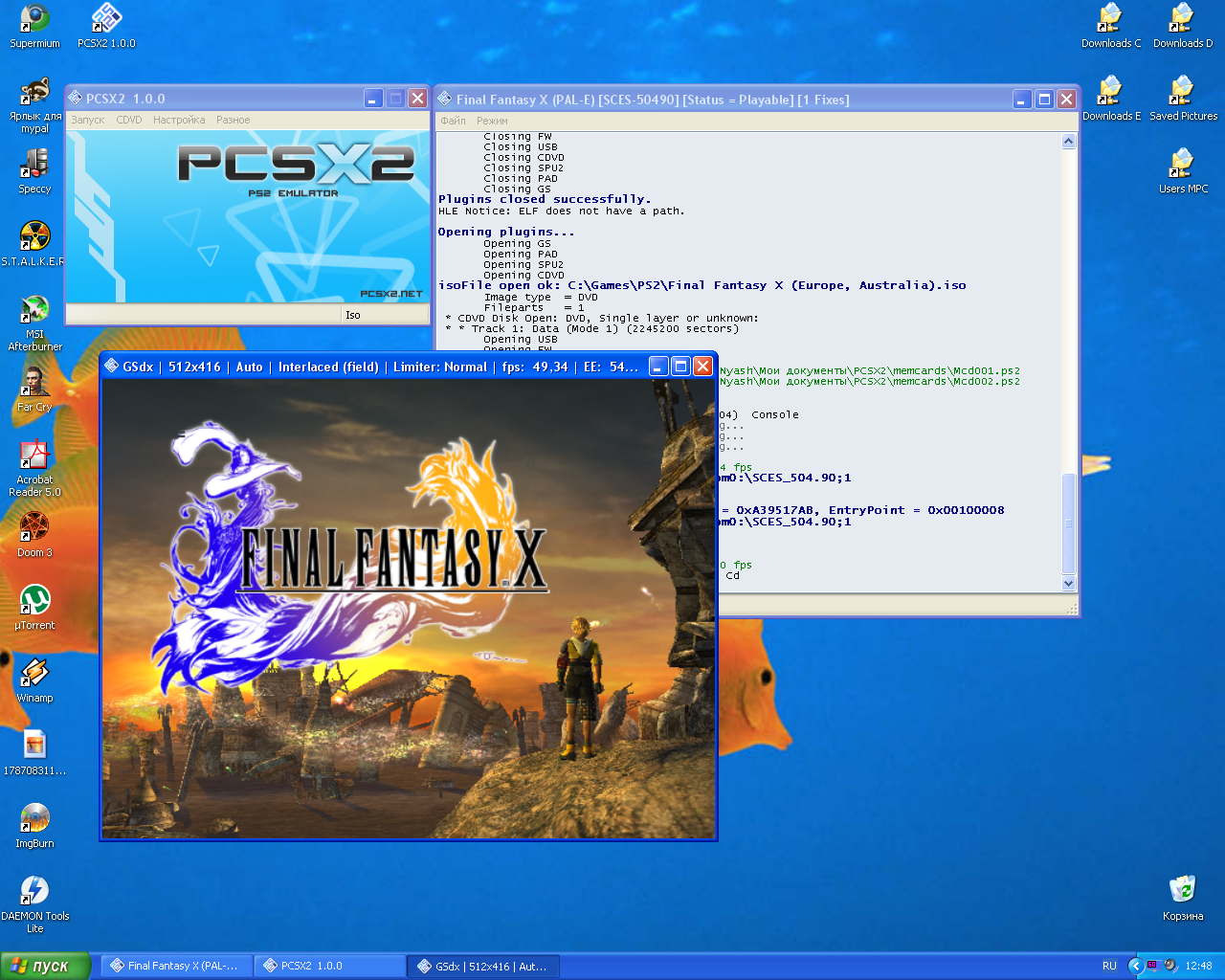Viewport: 1225px width, 980px height.
Task: Select the Acrobat Reader 5.0 icon
Action: pos(34,468)
